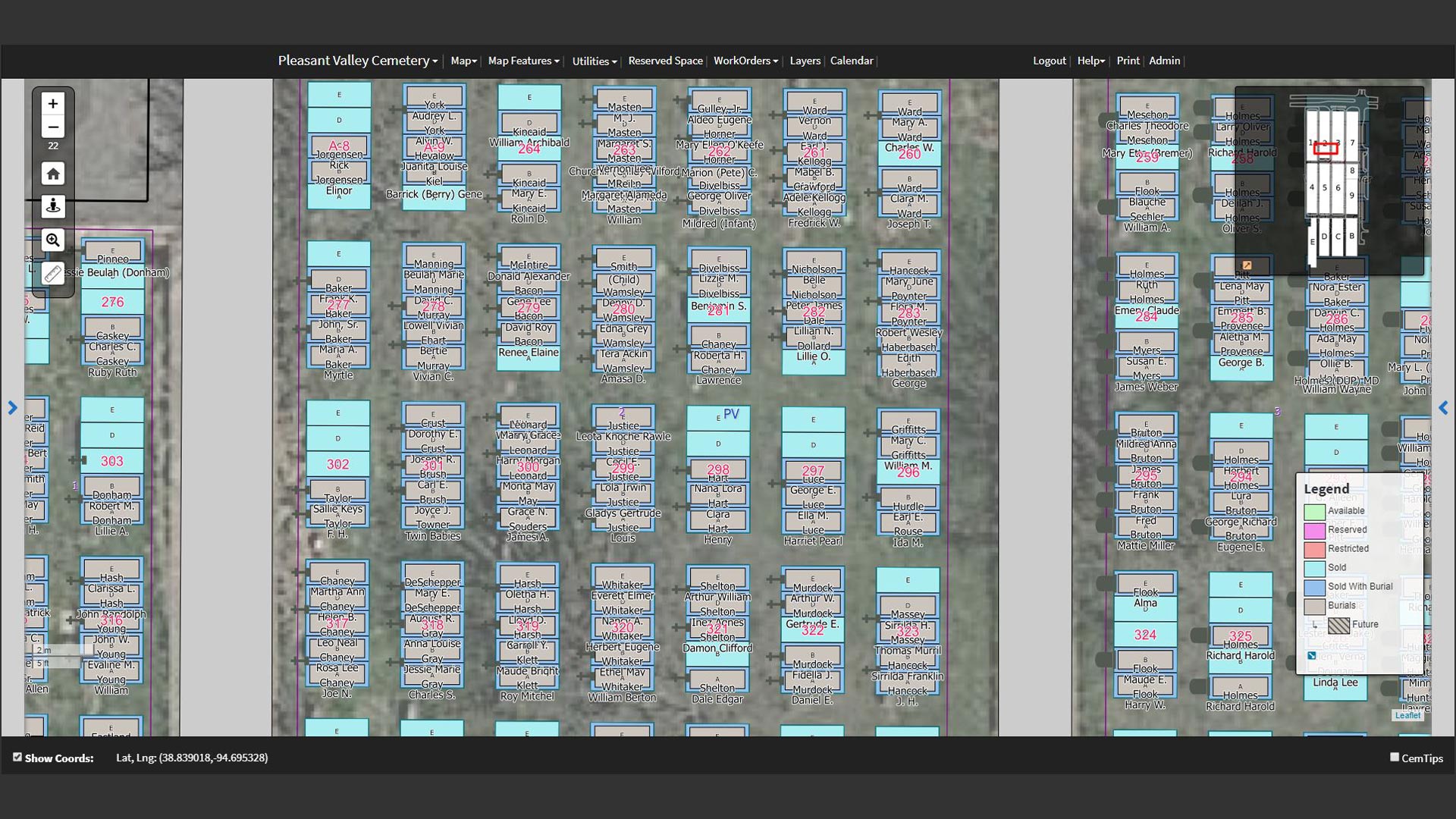Expand the right side panel arrow
The image size is (1456, 819).
tap(1443, 408)
